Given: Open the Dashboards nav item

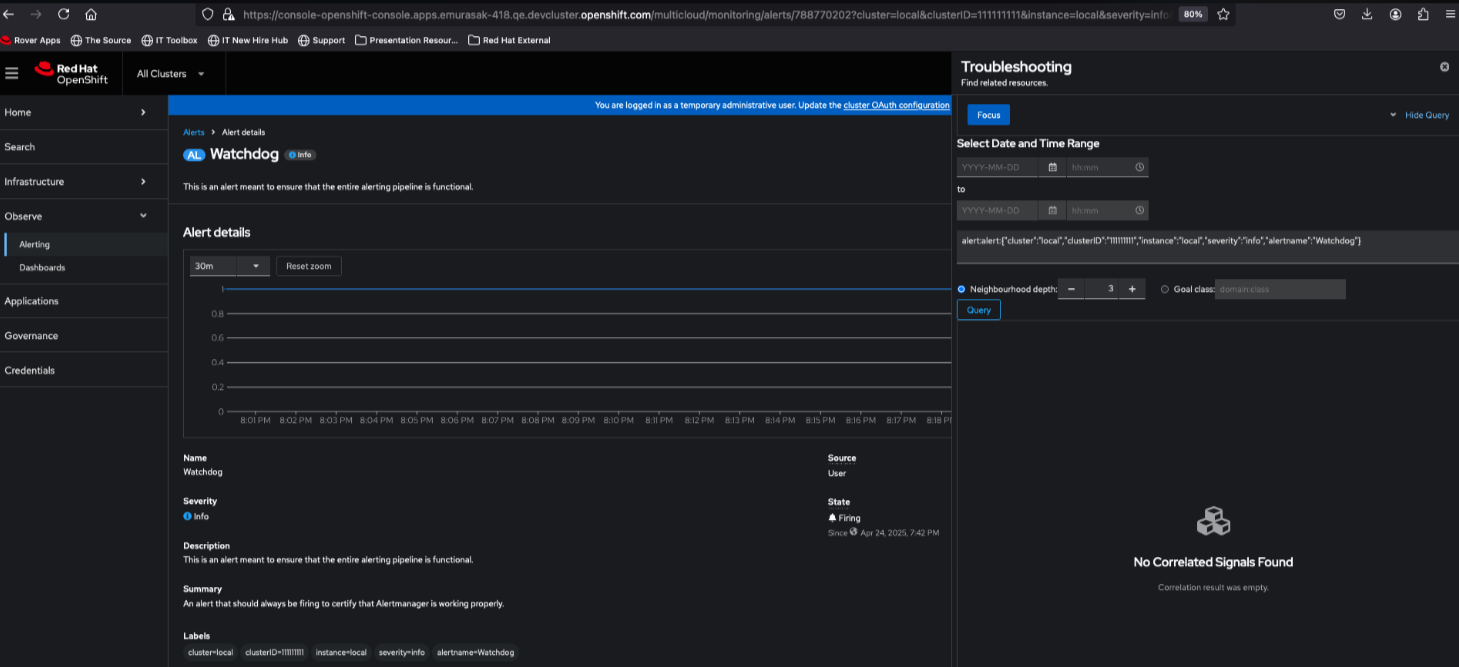Looking at the screenshot, I should click(42, 268).
